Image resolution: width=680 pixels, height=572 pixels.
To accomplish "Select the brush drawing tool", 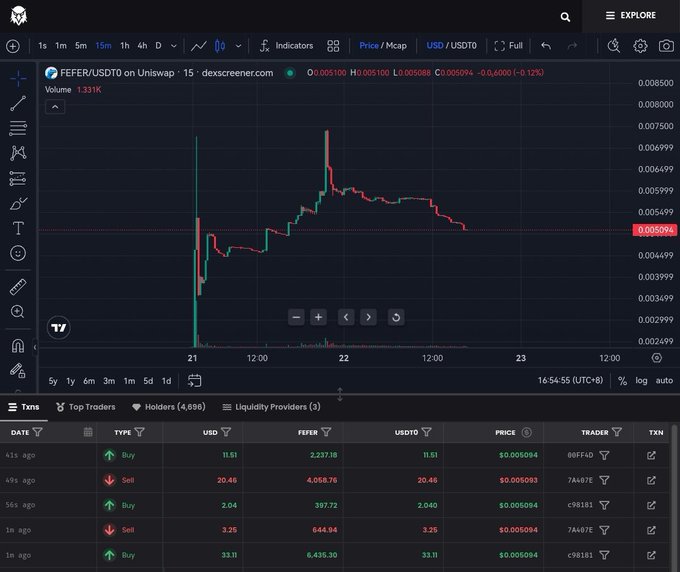I will click(18, 203).
